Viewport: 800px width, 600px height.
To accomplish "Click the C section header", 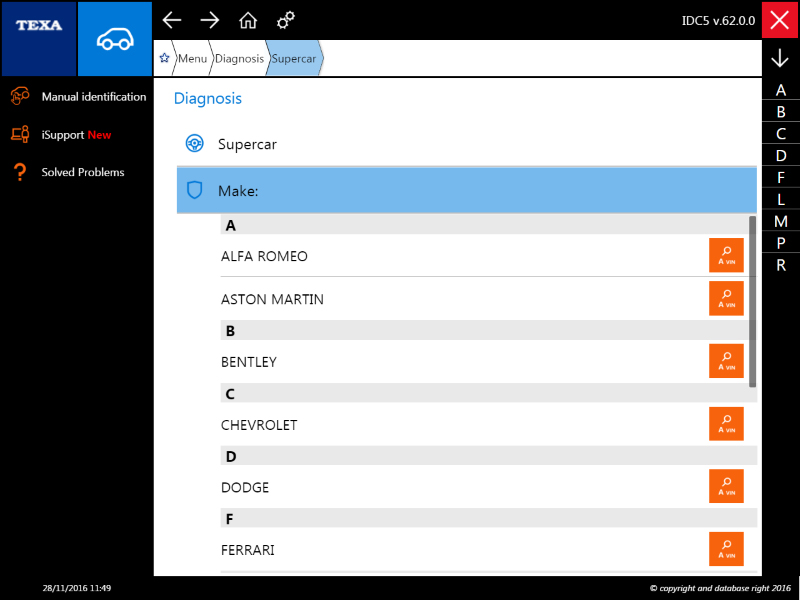I will pos(488,393).
